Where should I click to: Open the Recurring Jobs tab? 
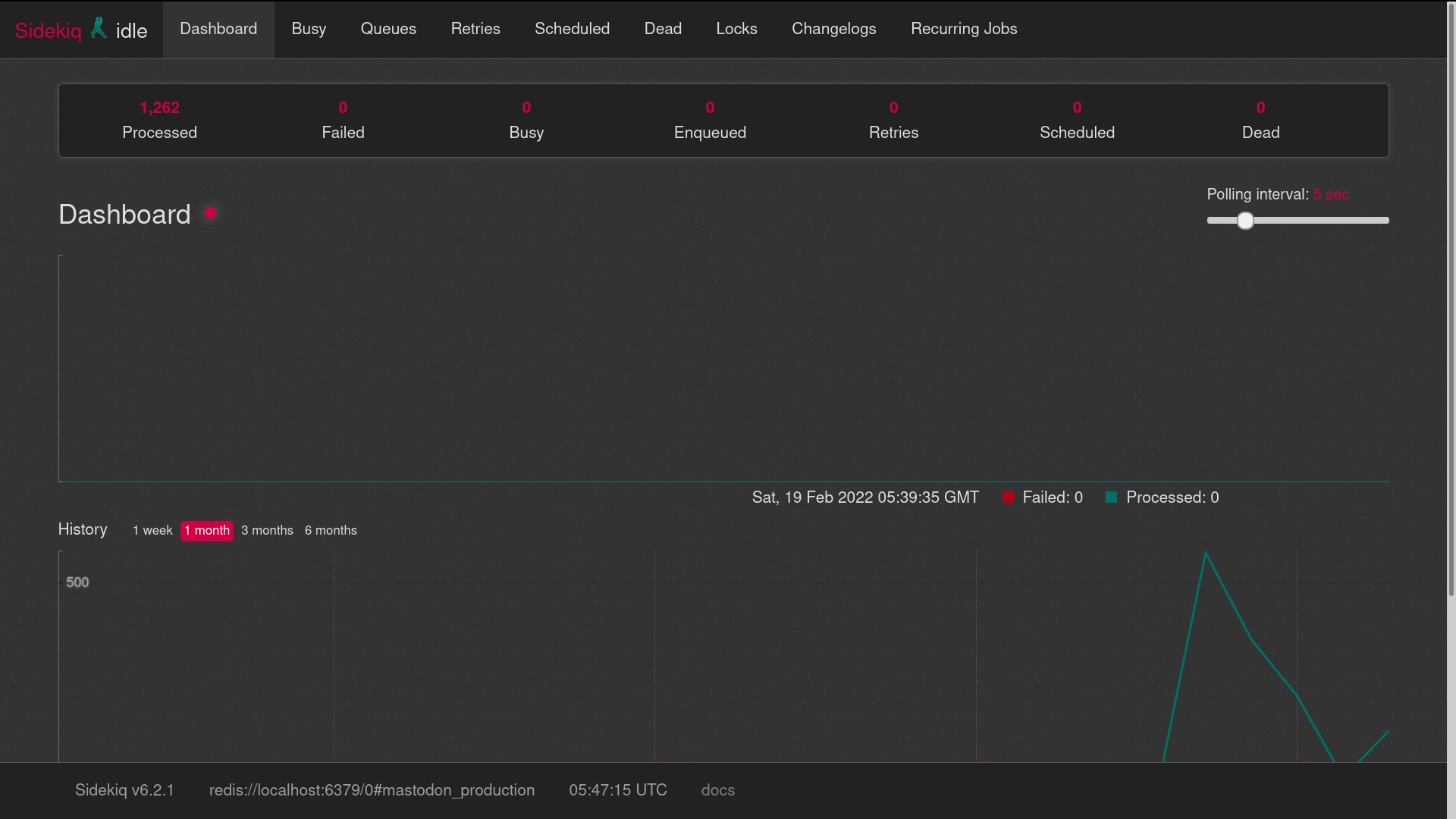point(964,29)
